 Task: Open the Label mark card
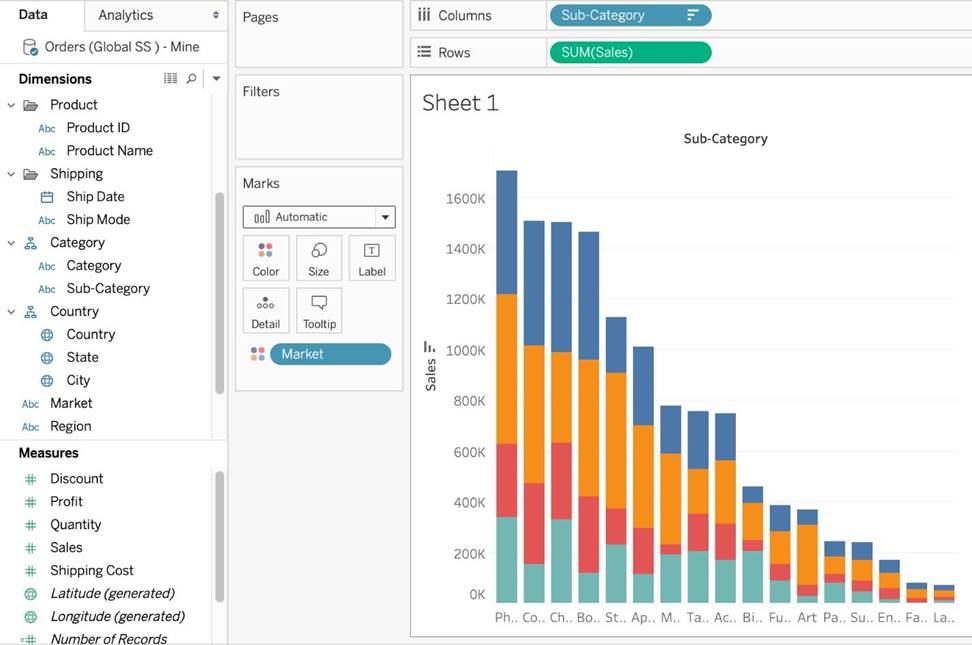[372, 257]
